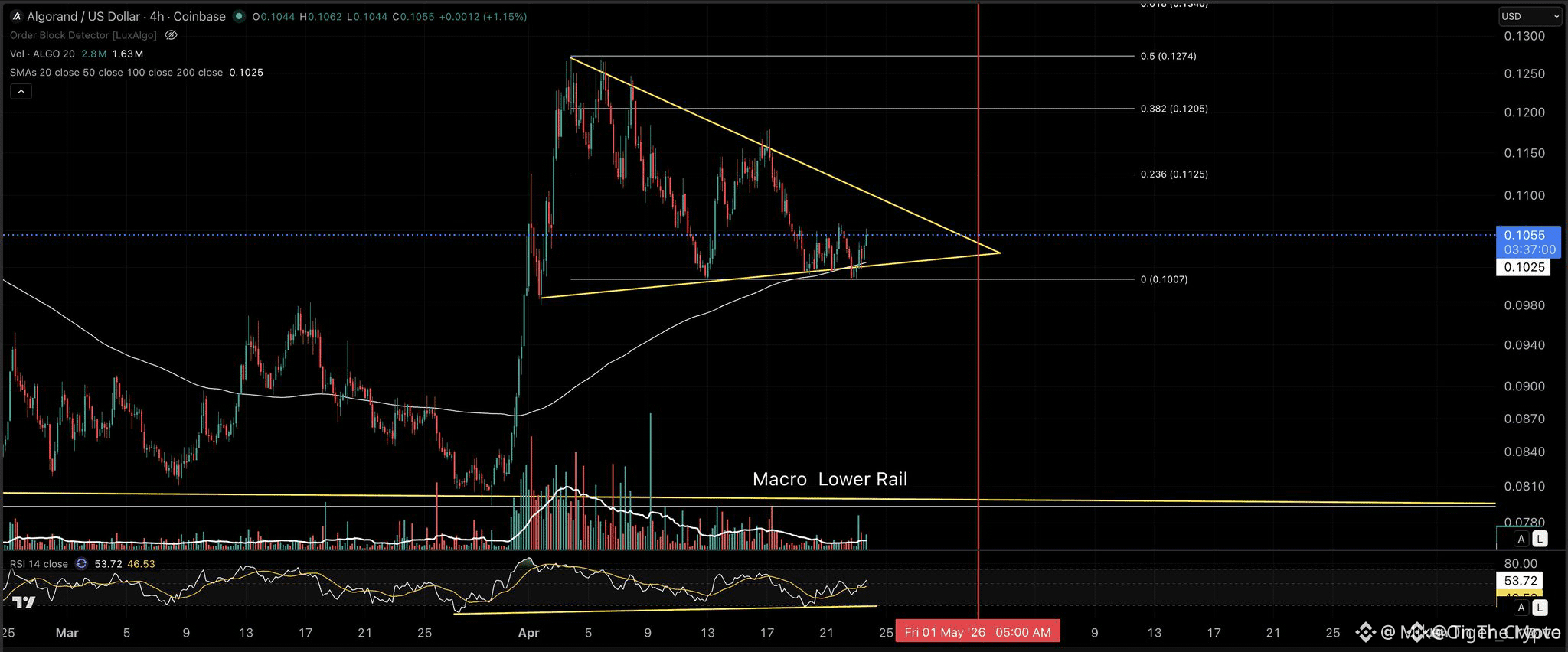
Task: Click the Apr label on the time axis
Action: (529, 633)
